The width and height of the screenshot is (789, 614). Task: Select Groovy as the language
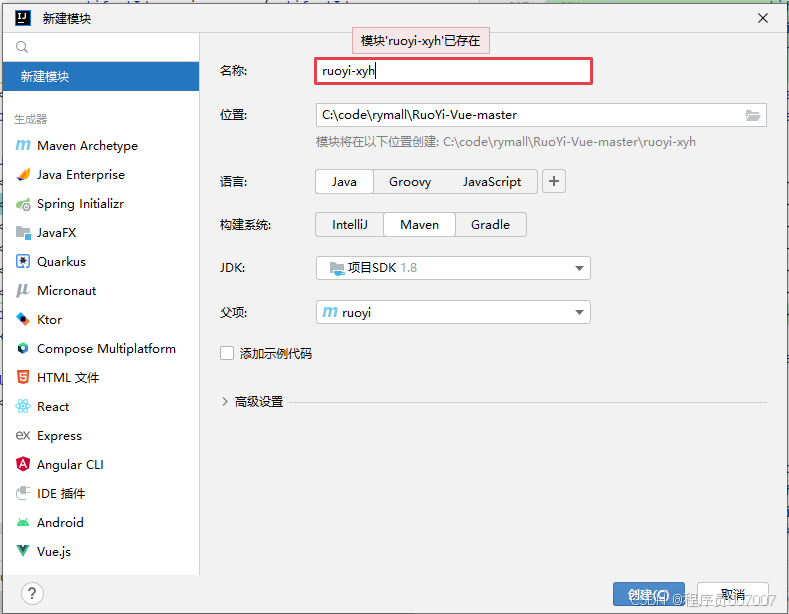[410, 182]
